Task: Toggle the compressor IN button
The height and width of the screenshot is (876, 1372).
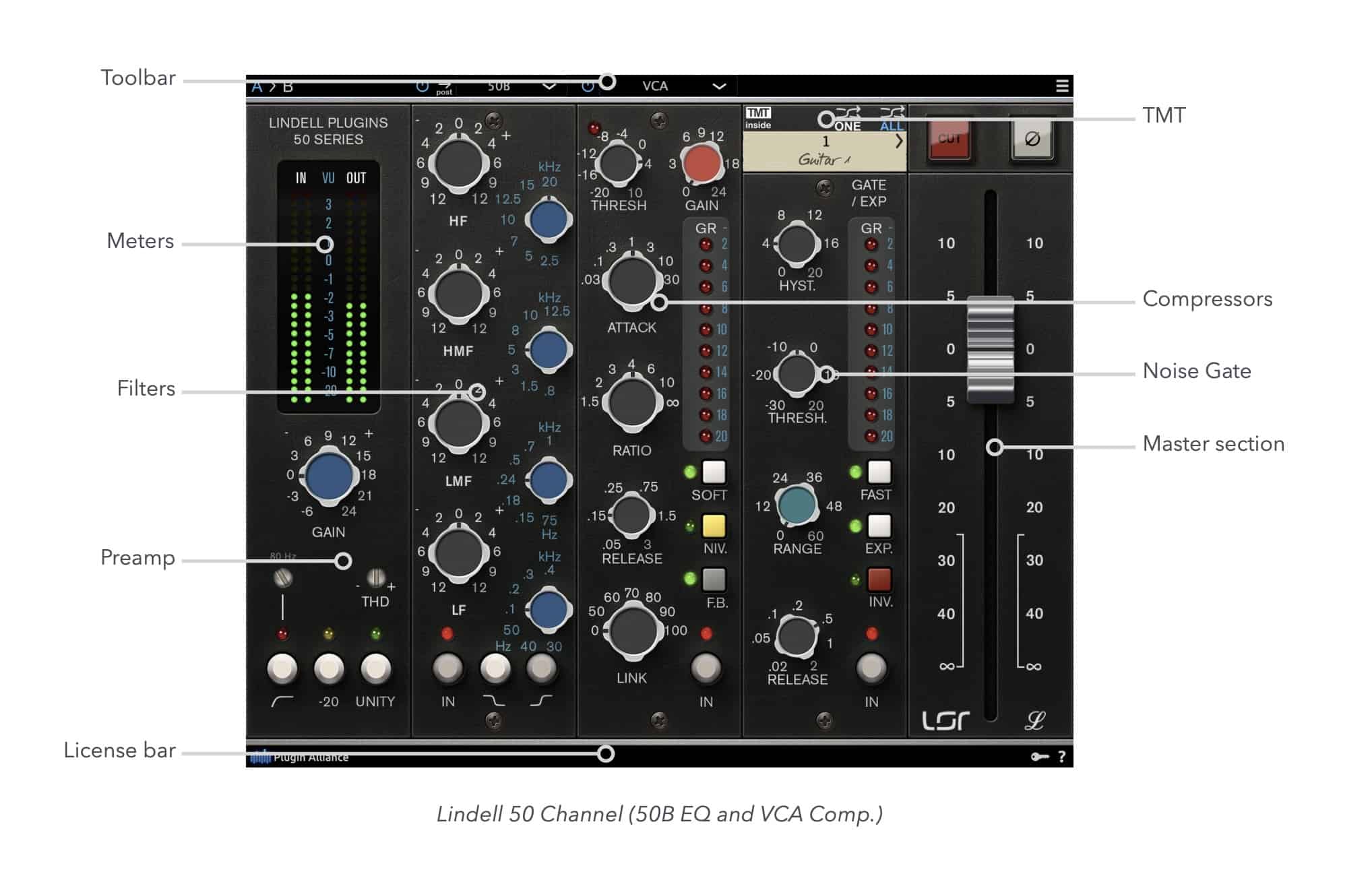Action: click(706, 668)
